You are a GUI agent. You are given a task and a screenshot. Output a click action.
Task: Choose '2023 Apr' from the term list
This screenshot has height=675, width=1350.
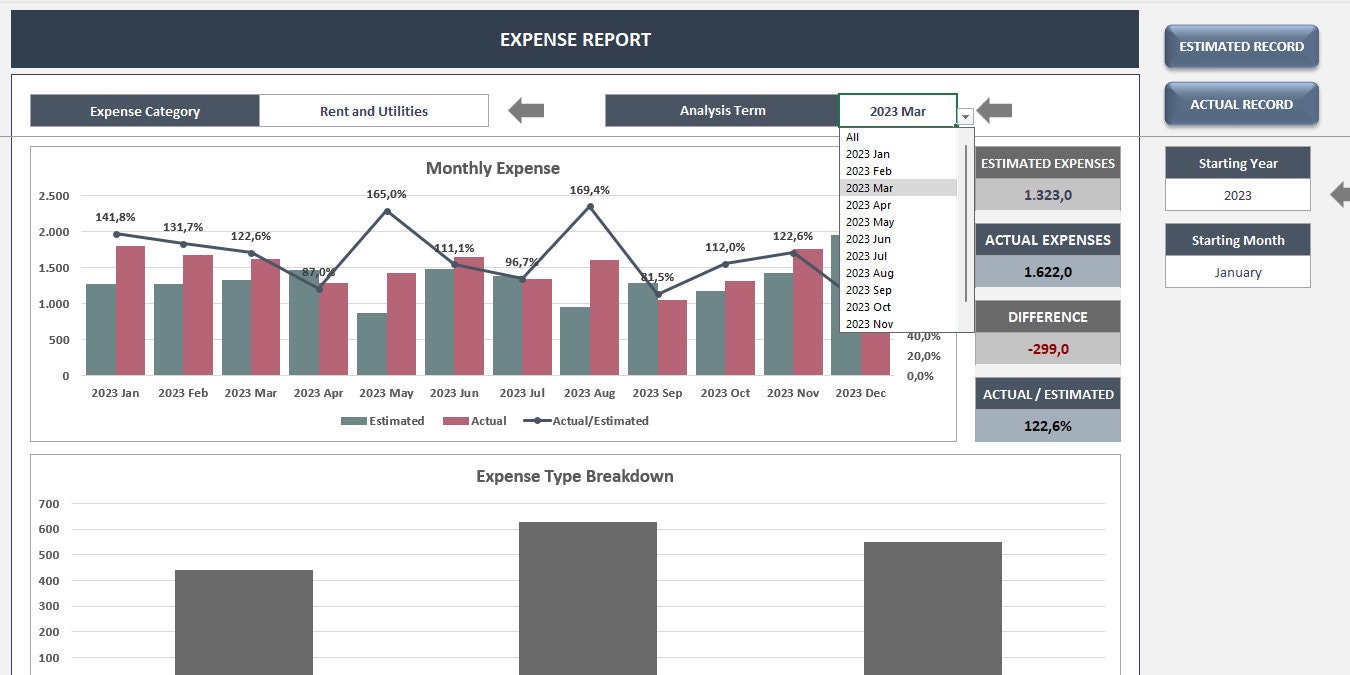point(899,205)
